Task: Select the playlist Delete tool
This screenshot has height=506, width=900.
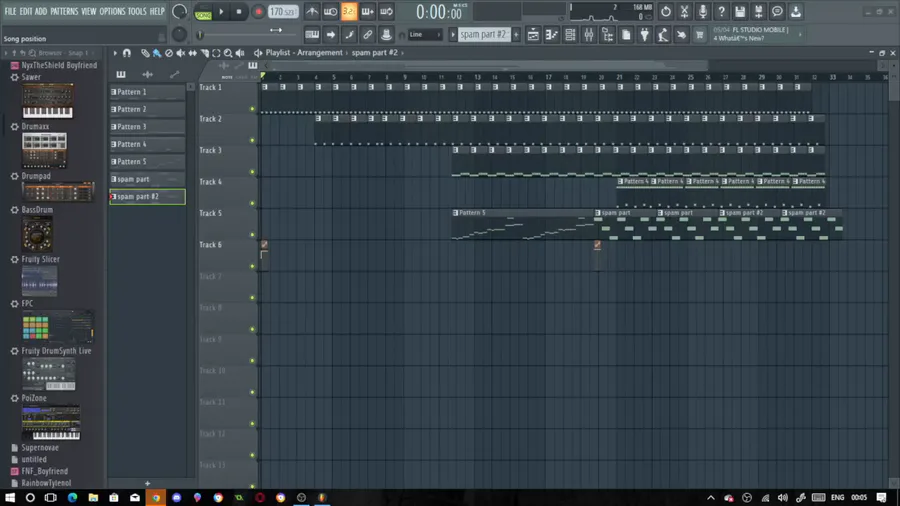Action: pyautogui.click(x=169, y=53)
